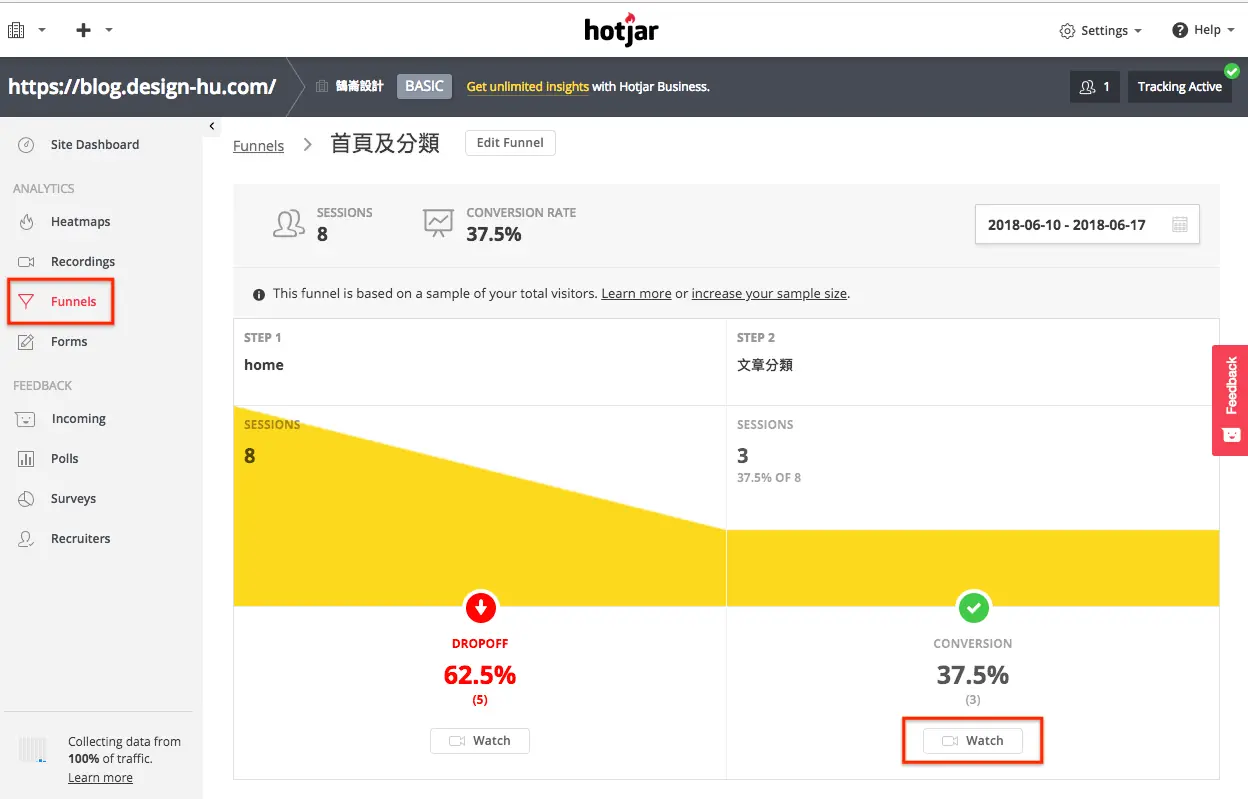Click the info icon beside sample notice
This screenshot has width=1248, height=799.
click(259, 295)
